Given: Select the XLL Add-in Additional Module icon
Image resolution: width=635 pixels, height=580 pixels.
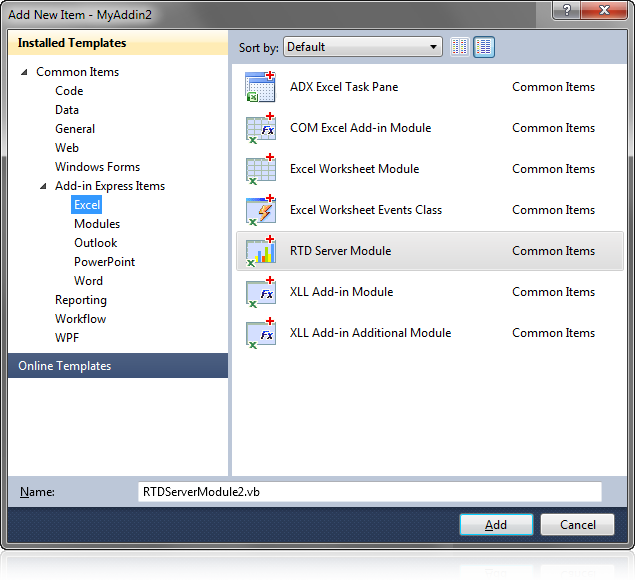Looking at the screenshot, I should coord(260,333).
